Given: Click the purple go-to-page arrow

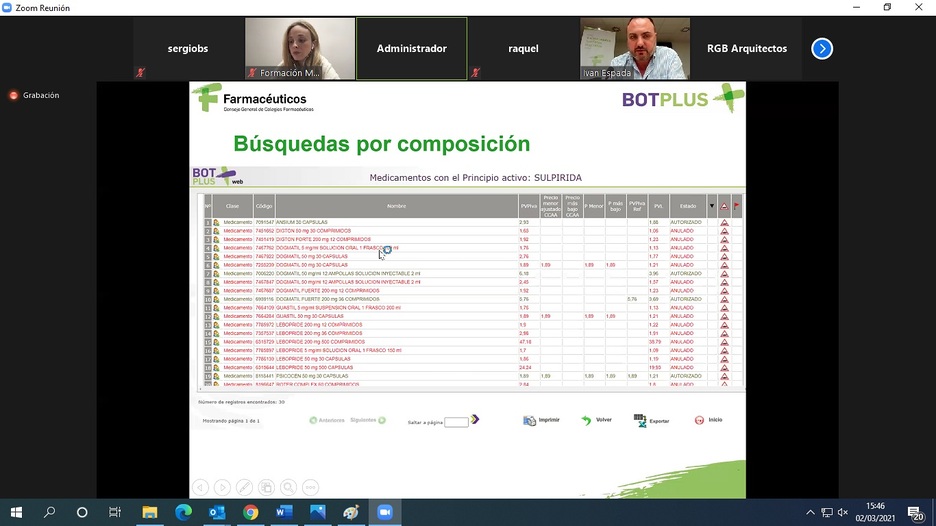Looking at the screenshot, I should [475, 420].
